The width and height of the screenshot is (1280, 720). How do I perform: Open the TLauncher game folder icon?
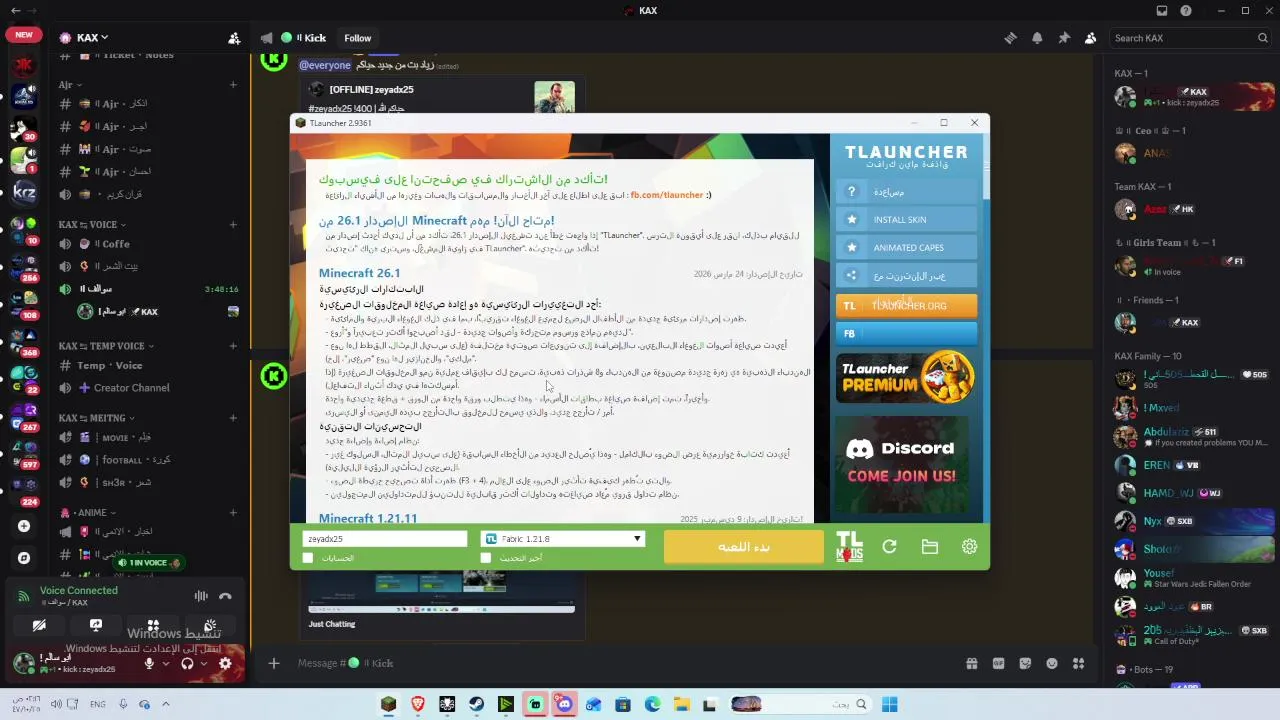click(x=929, y=546)
